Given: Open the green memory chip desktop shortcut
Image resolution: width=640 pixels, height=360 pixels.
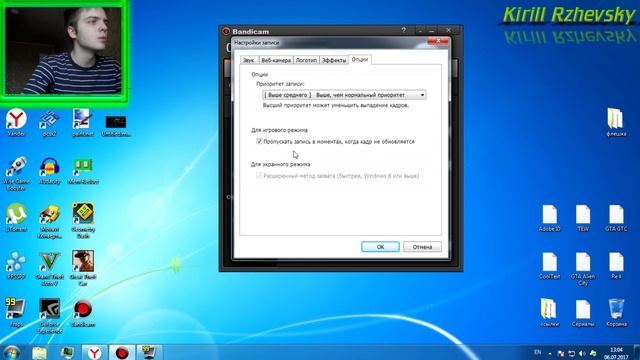Looking at the screenshot, I should point(83,171).
